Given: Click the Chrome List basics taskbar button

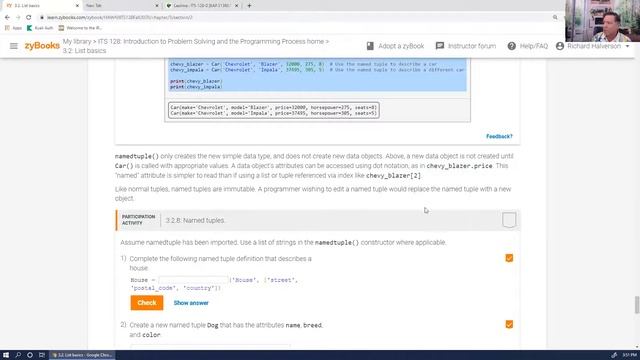Looking at the screenshot, I should [x=82, y=355].
